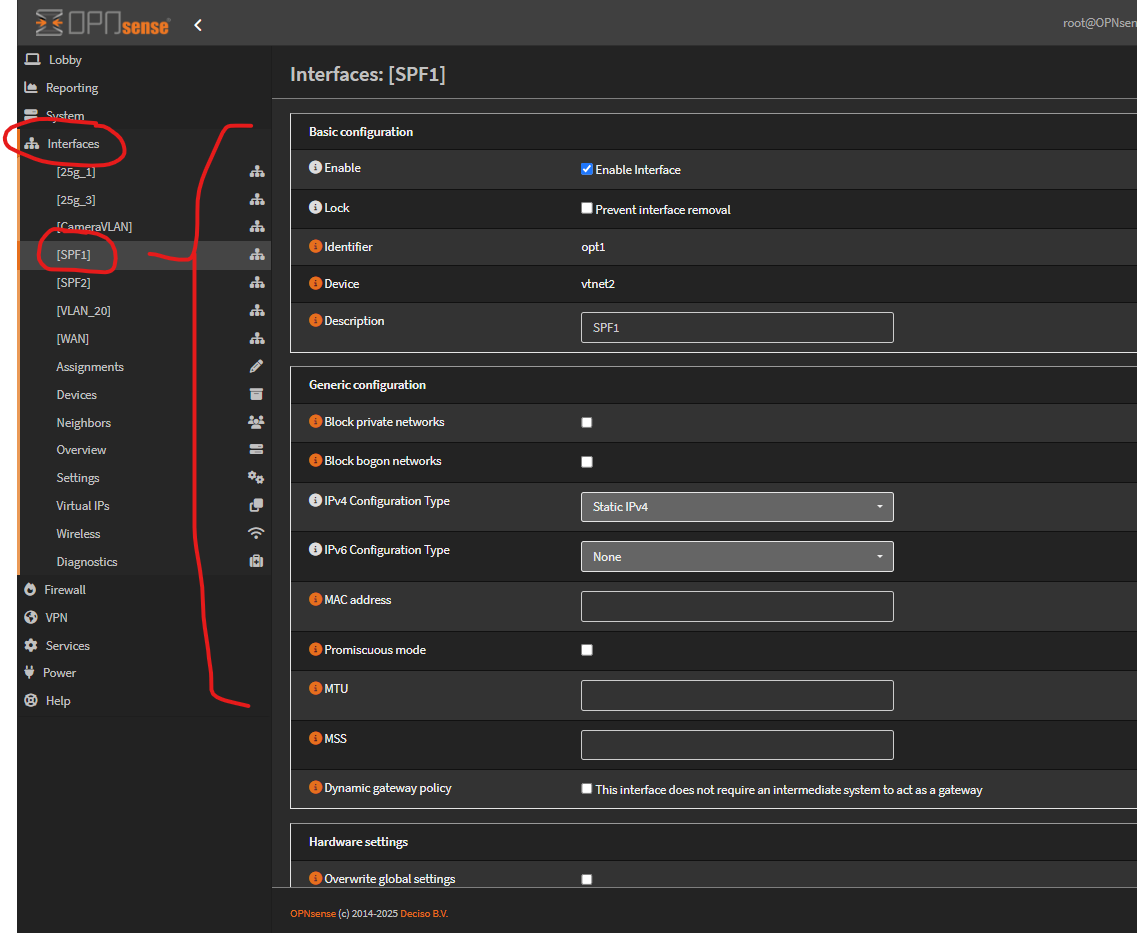This screenshot has width=1137, height=933.
Task: Open interface assignments via the pencil icon
Action: coord(257,366)
